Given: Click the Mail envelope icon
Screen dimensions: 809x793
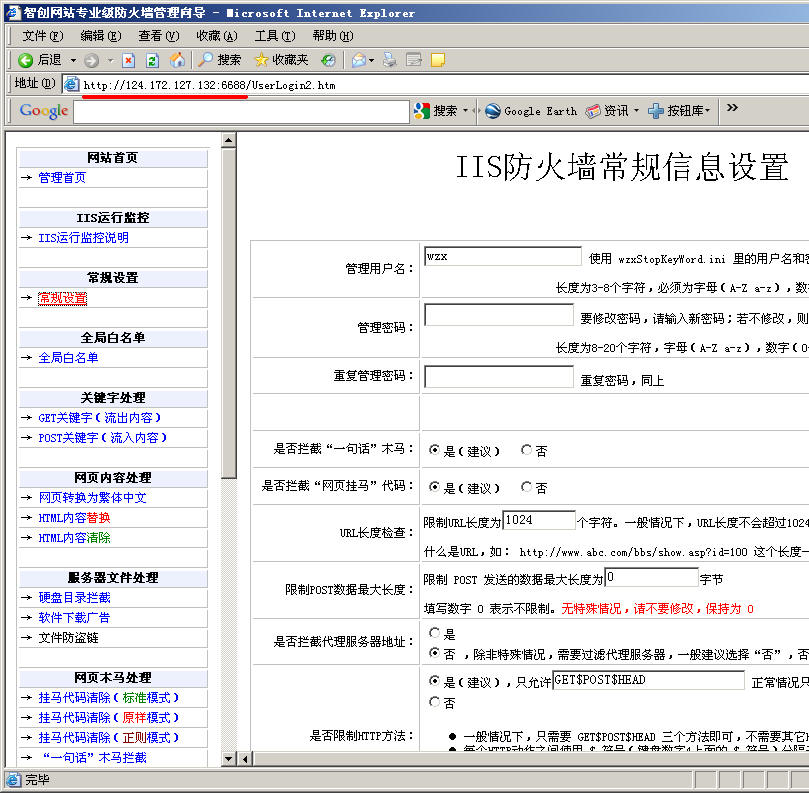Looking at the screenshot, I should point(359,60).
